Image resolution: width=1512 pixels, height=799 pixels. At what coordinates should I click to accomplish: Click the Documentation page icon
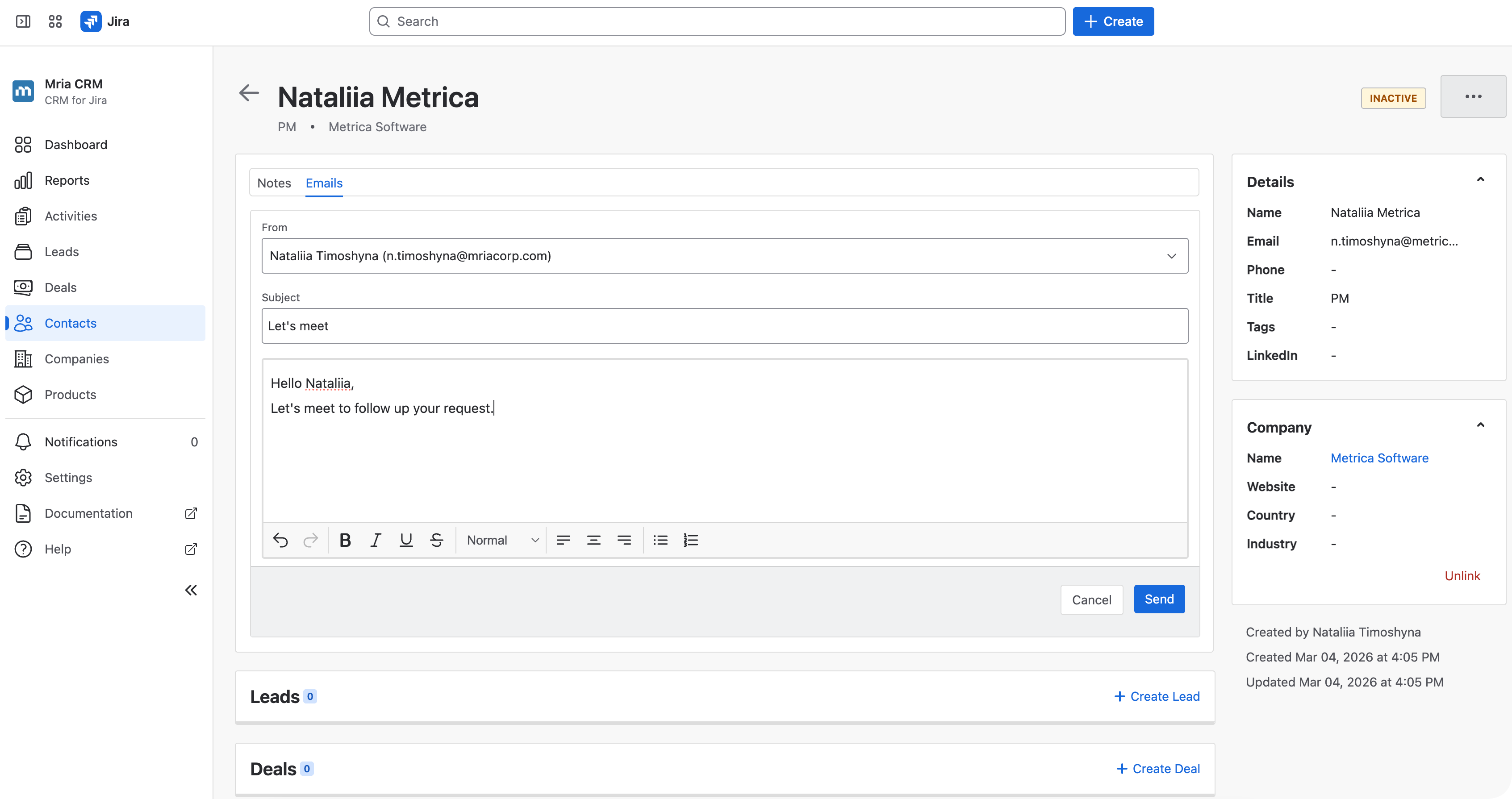(23, 514)
